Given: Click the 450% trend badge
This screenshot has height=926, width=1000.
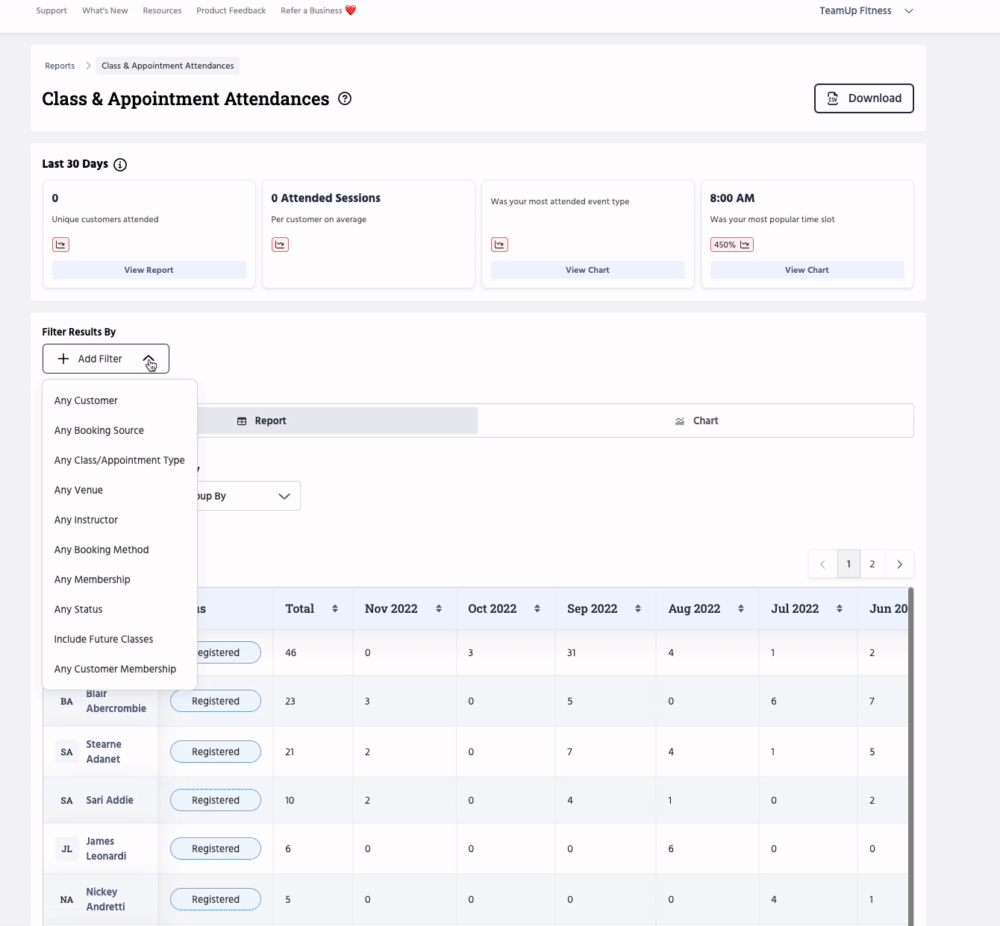Looking at the screenshot, I should 732,245.
